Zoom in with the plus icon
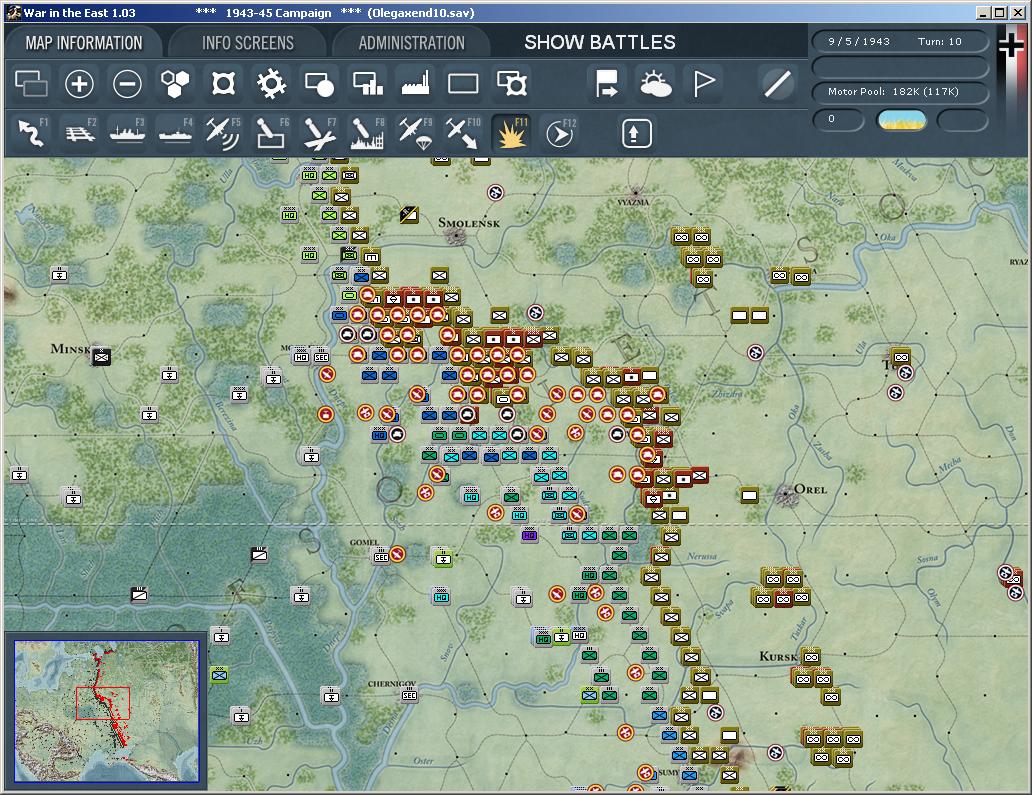The width and height of the screenshot is (1032, 795). 79,84
